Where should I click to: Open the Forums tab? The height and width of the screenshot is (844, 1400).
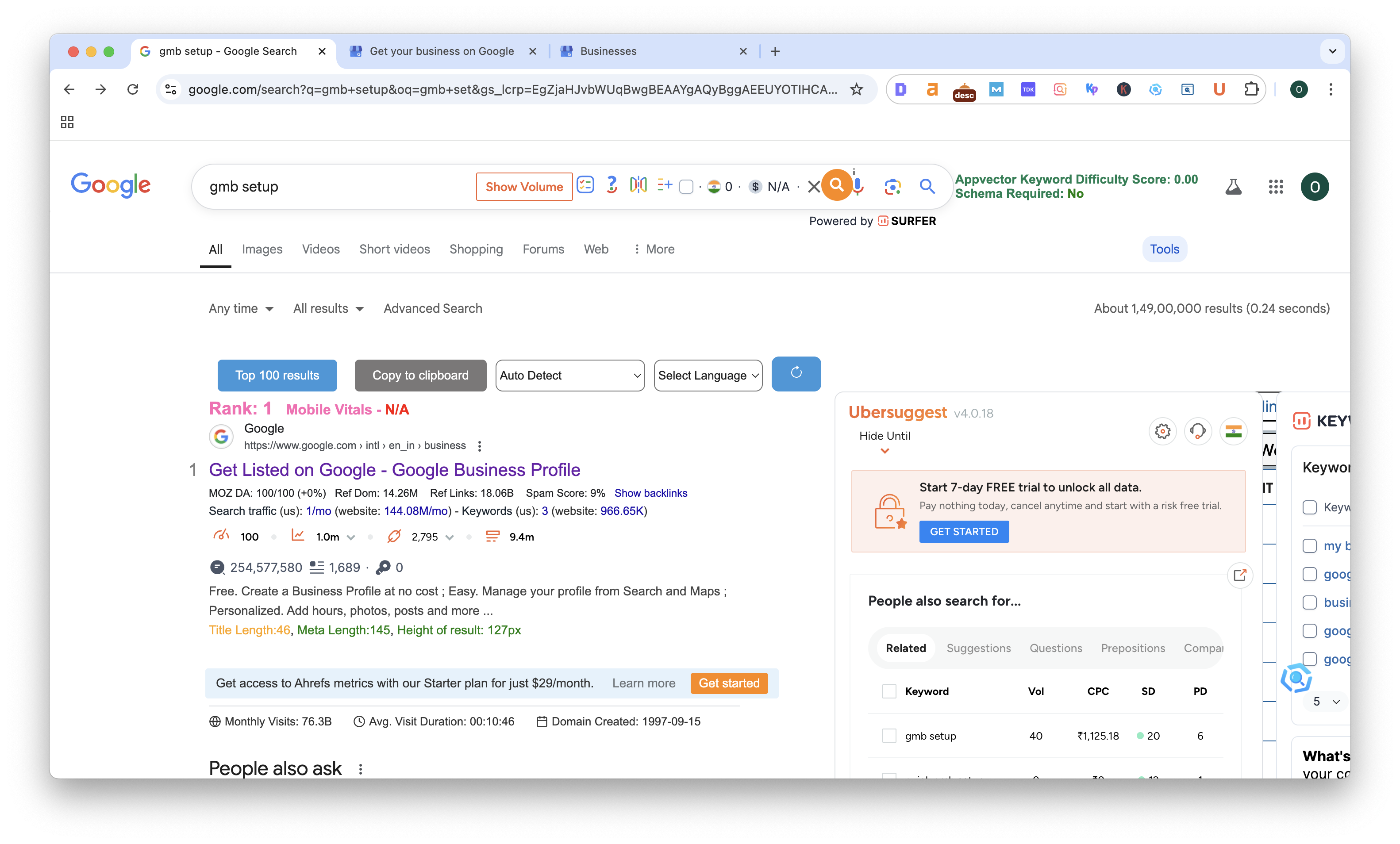(543, 249)
